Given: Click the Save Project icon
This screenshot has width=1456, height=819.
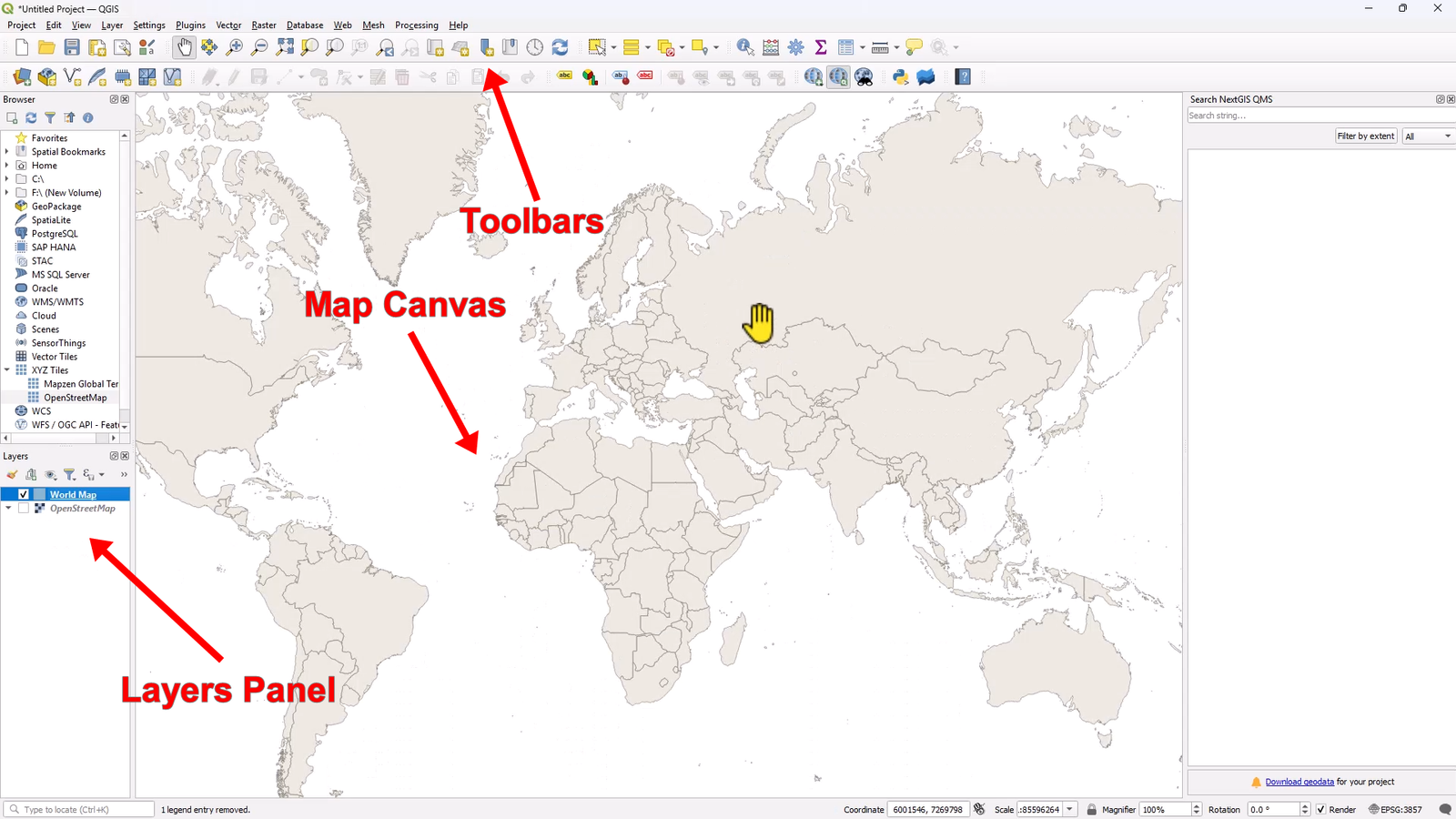Looking at the screenshot, I should tap(72, 46).
